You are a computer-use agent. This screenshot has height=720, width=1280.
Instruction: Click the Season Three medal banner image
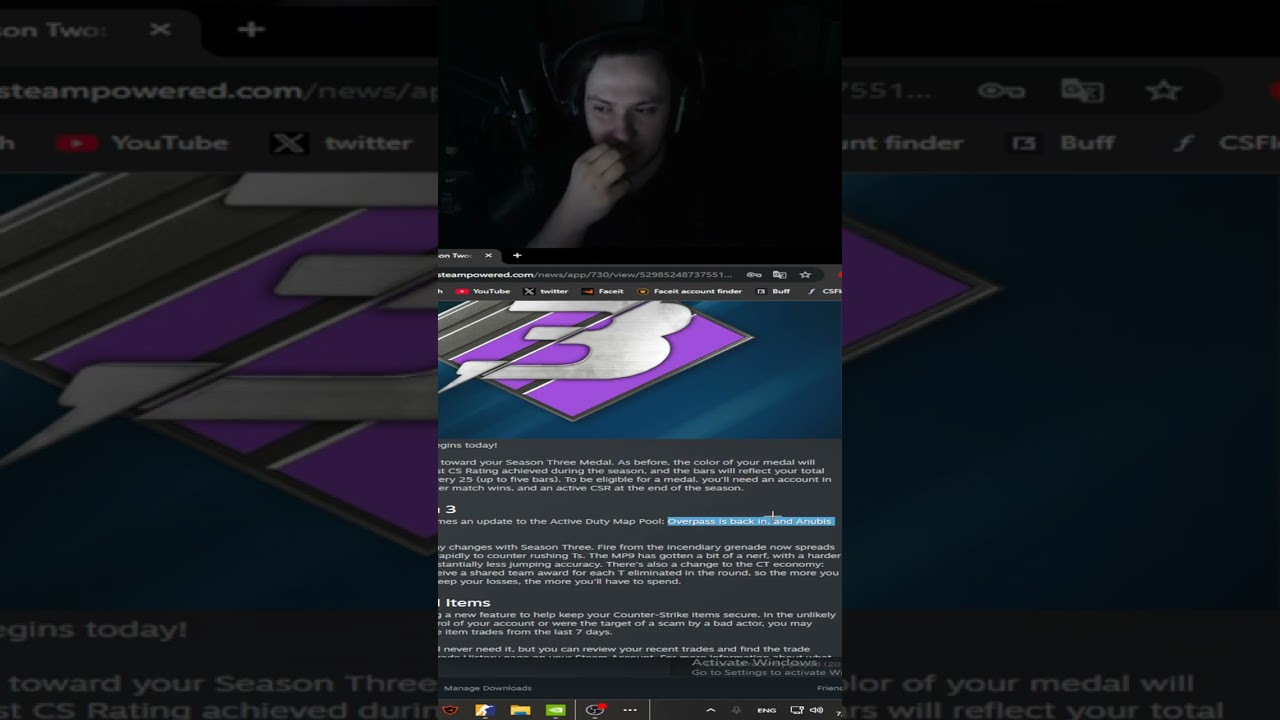tap(640, 368)
